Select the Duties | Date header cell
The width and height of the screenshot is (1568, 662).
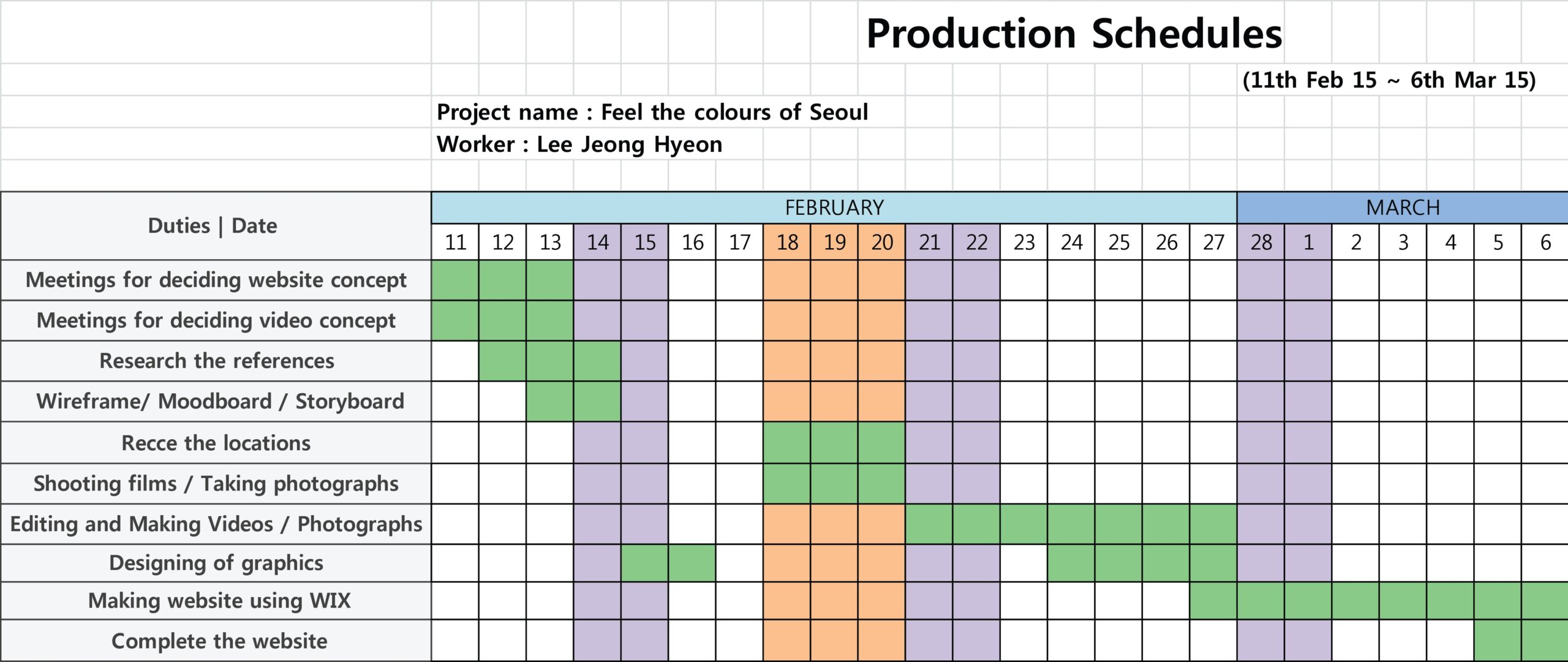213,226
